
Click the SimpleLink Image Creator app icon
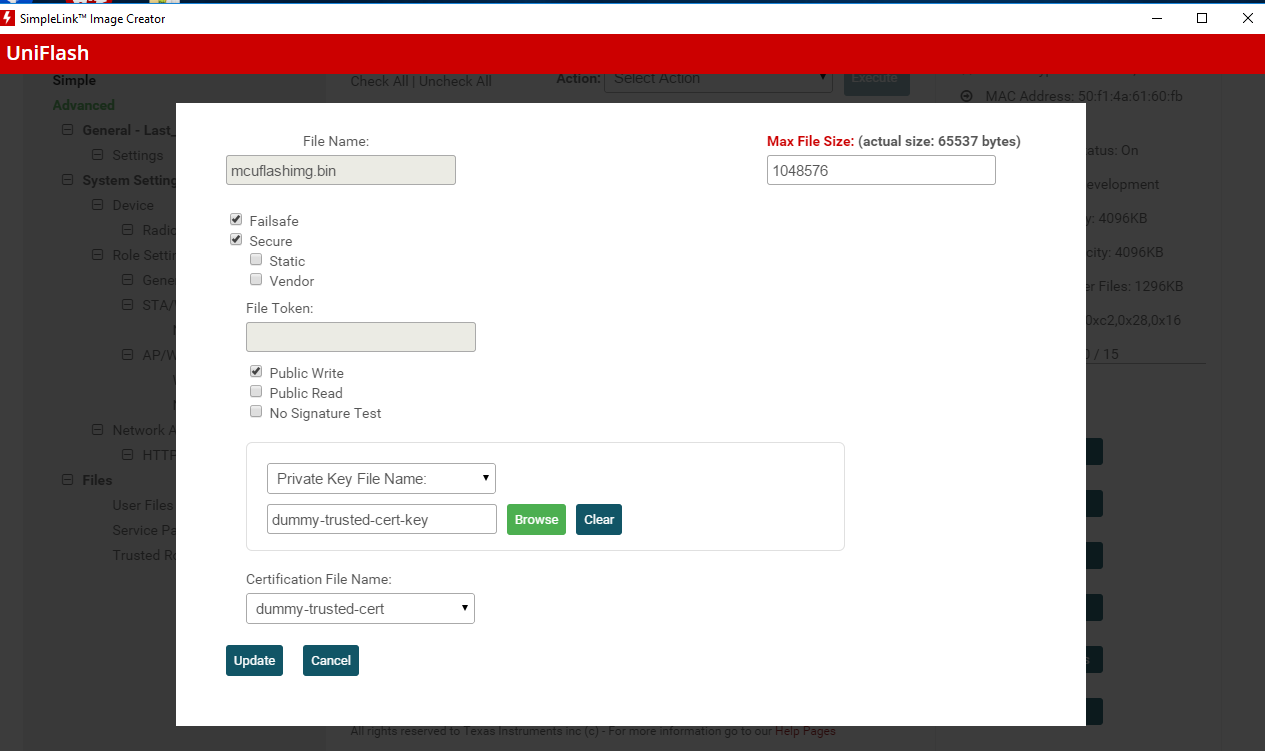[x=8, y=18]
